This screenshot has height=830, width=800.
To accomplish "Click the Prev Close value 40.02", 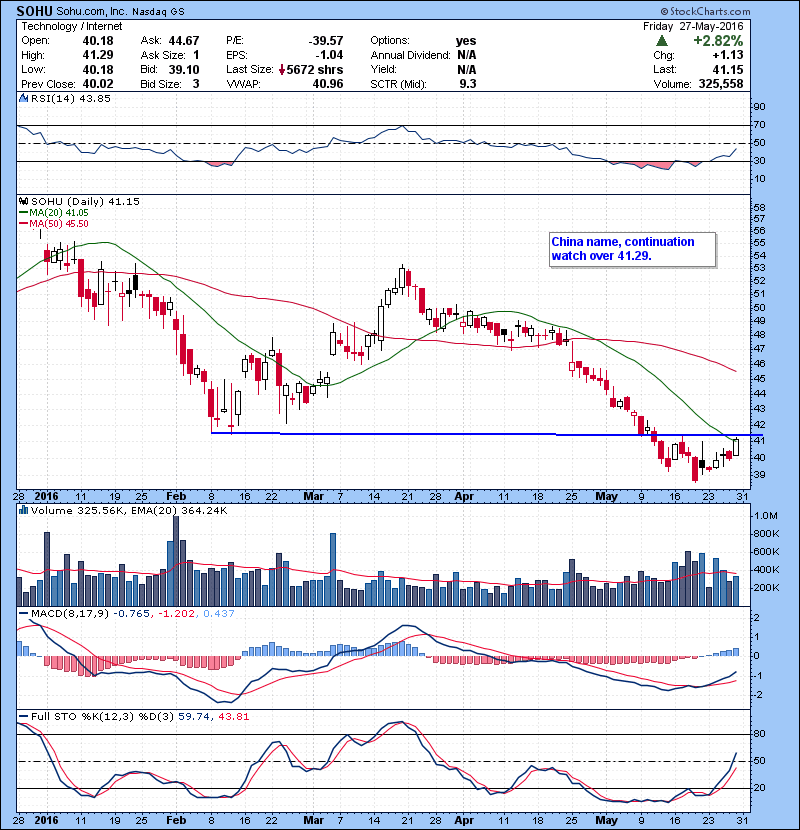I will coord(98,84).
